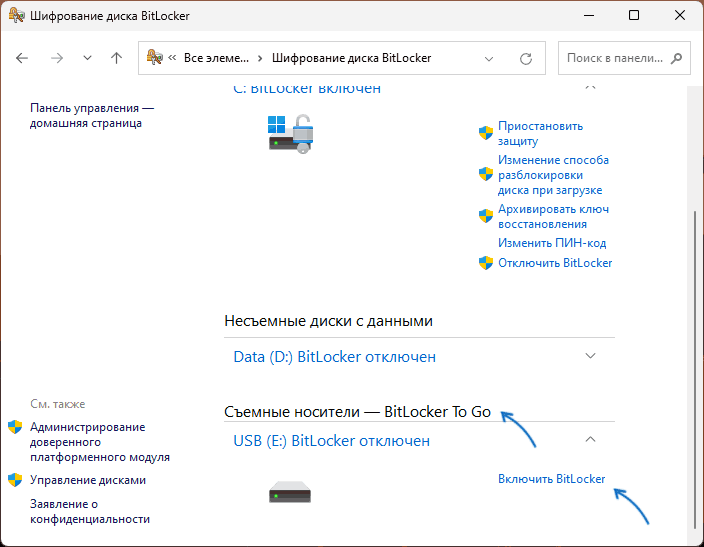
Task: Open the recent locations chevron
Action: 87,58
